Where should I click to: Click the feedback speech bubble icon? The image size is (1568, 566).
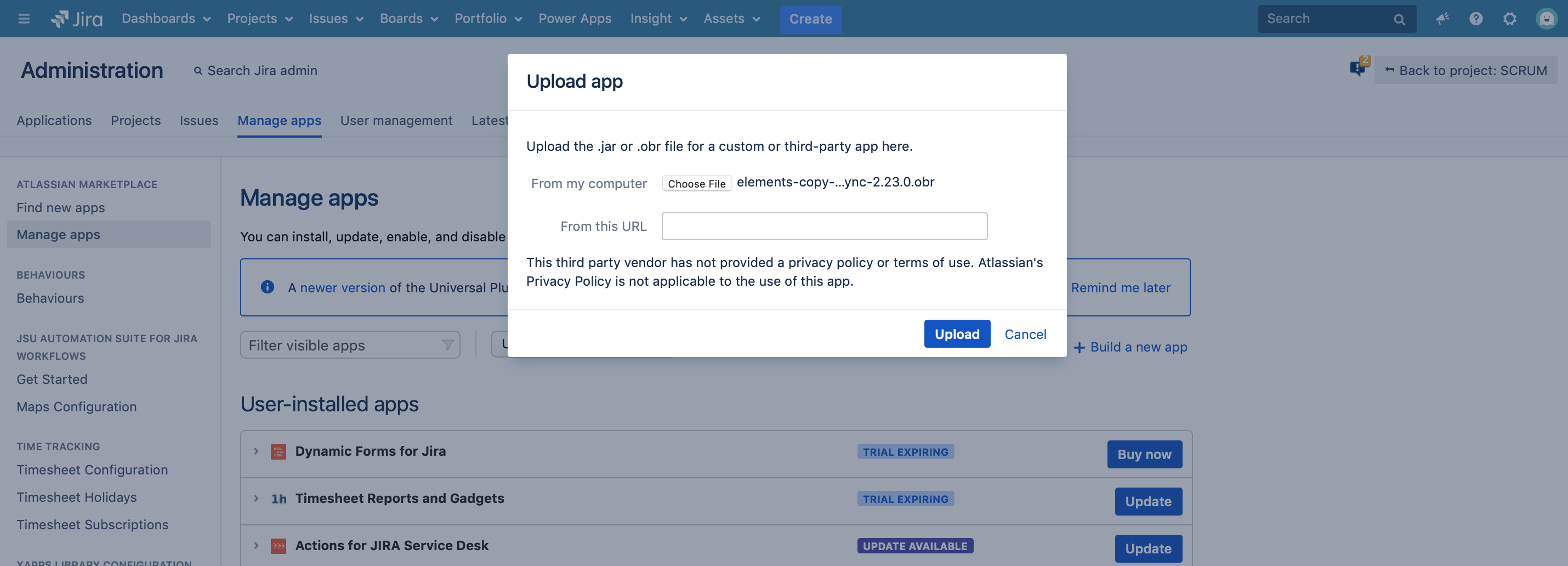pos(1357,67)
